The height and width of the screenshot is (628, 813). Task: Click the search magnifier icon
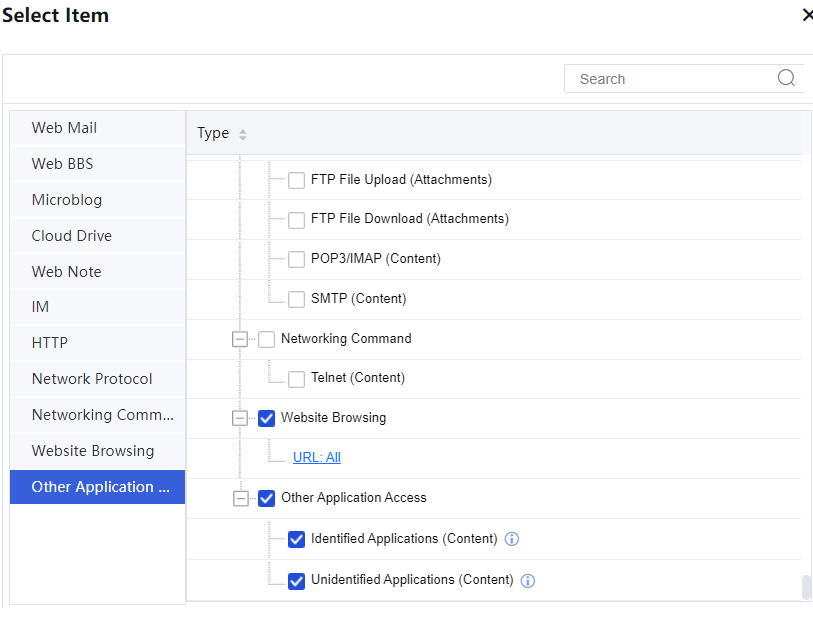pos(786,79)
